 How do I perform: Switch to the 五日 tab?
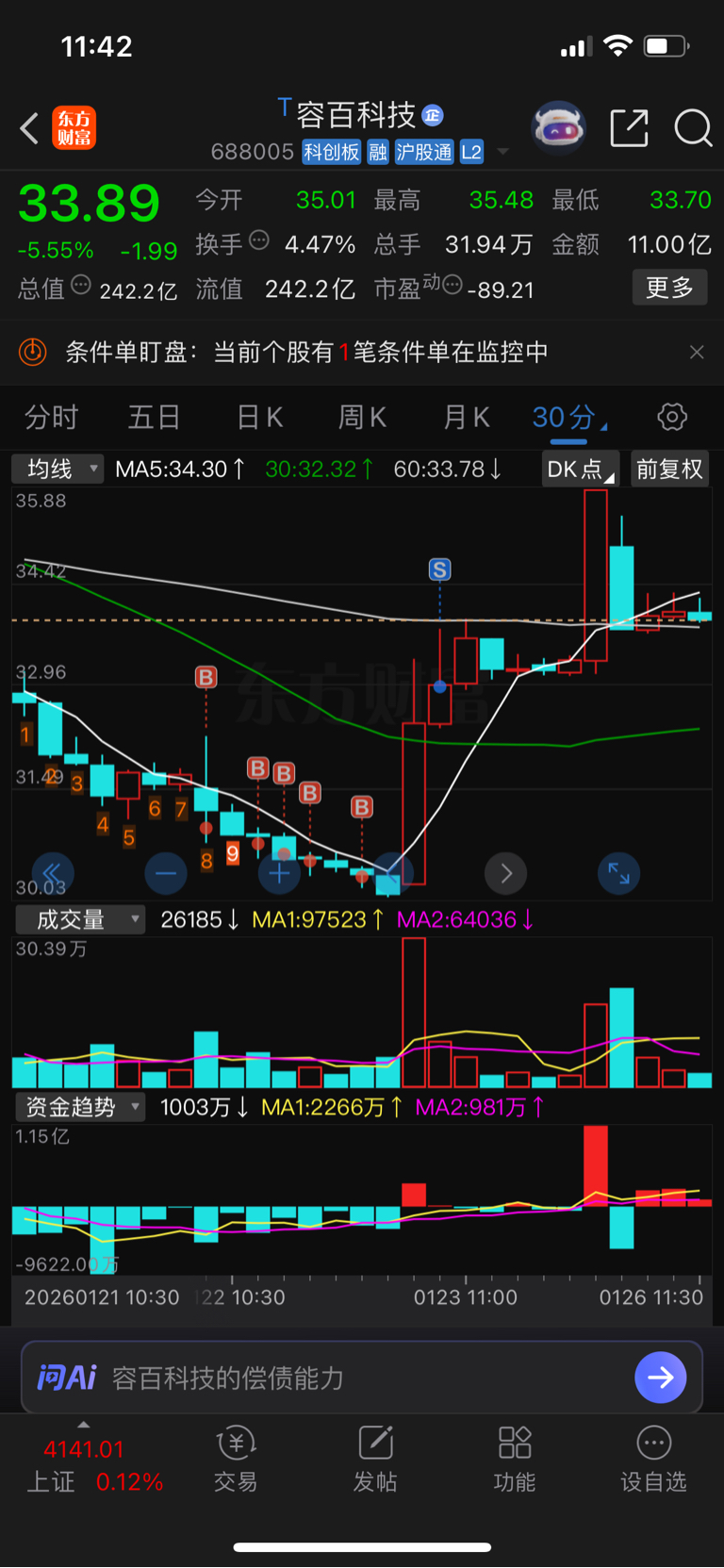[154, 418]
